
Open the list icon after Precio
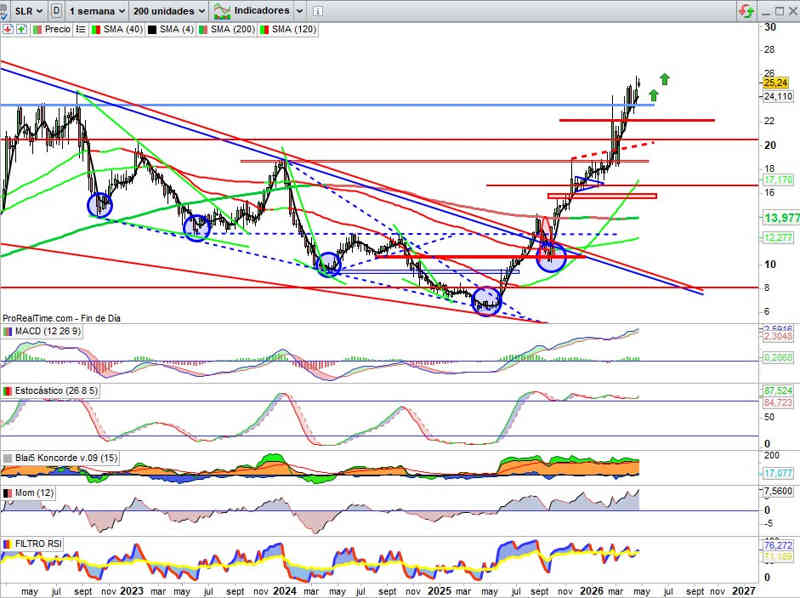coord(79,29)
